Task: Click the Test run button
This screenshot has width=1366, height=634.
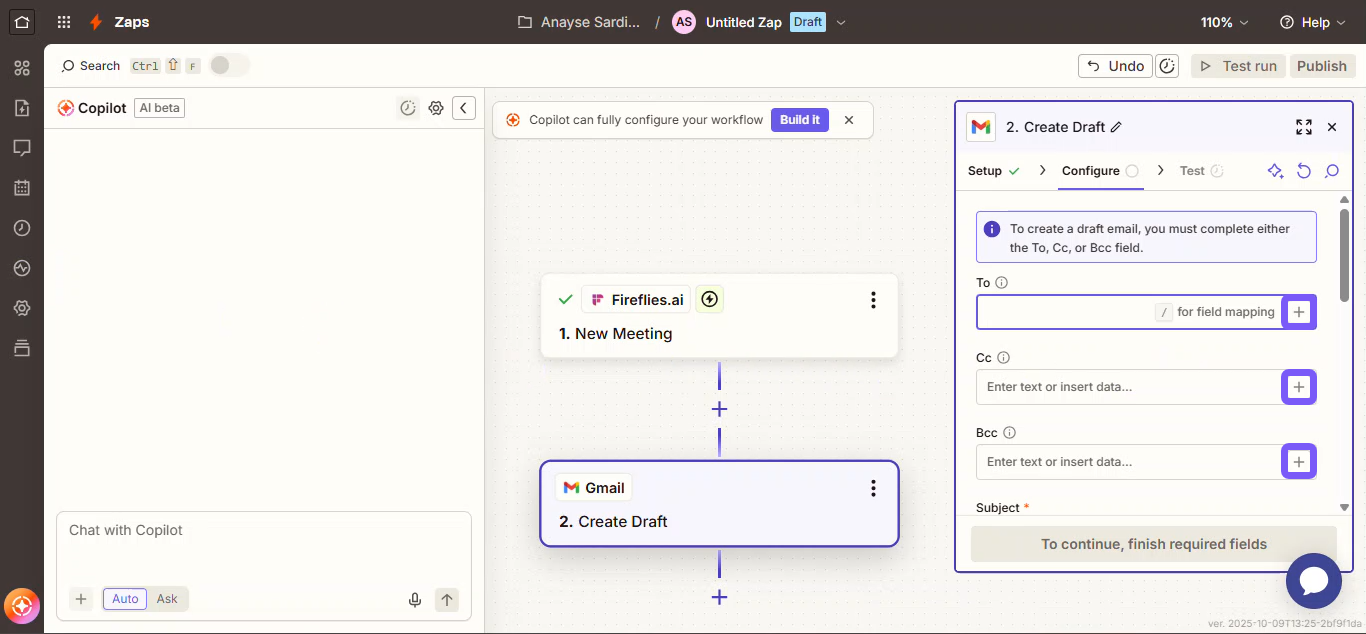Action: (1238, 66)
